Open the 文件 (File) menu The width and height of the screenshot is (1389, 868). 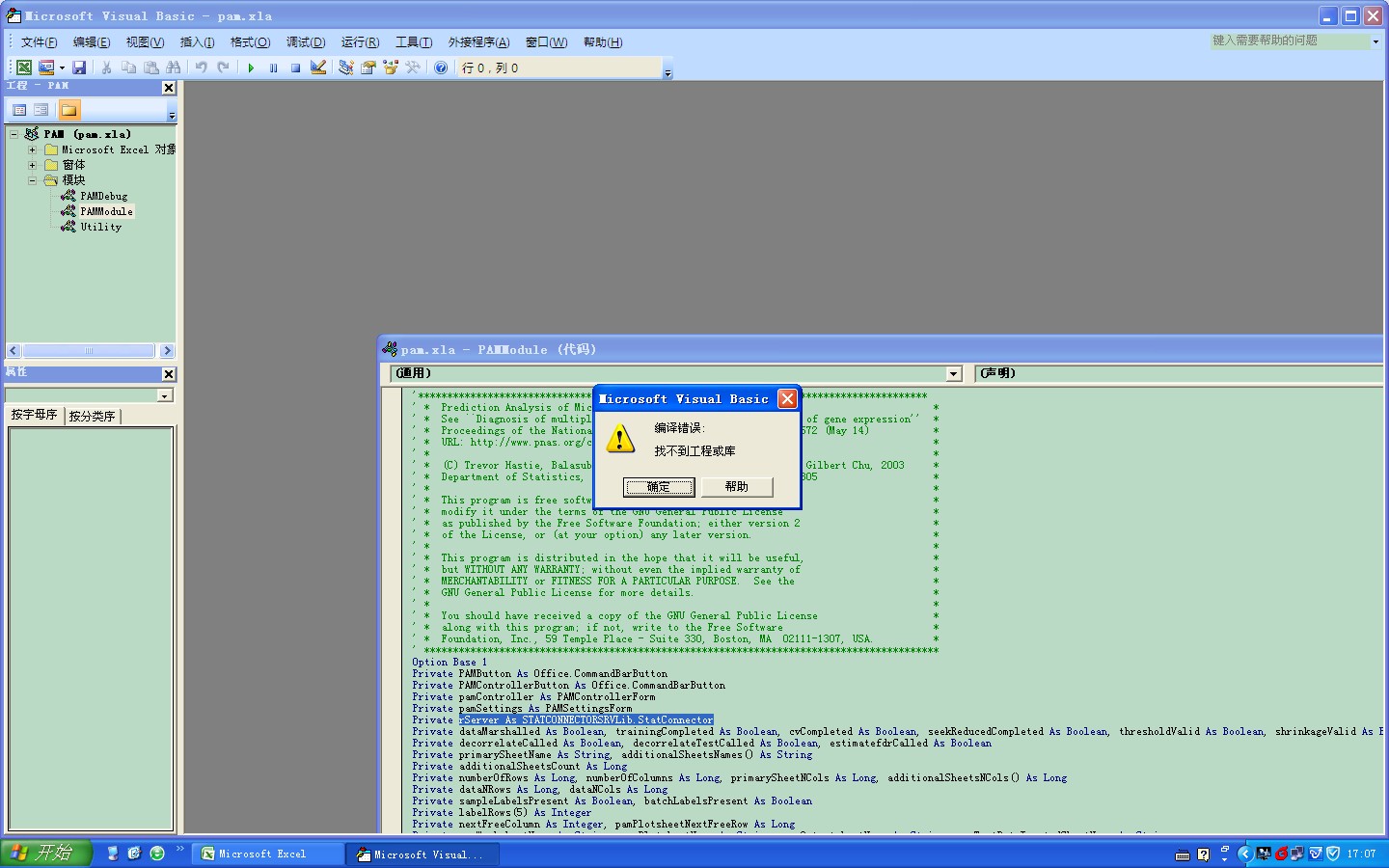point(39,41)
